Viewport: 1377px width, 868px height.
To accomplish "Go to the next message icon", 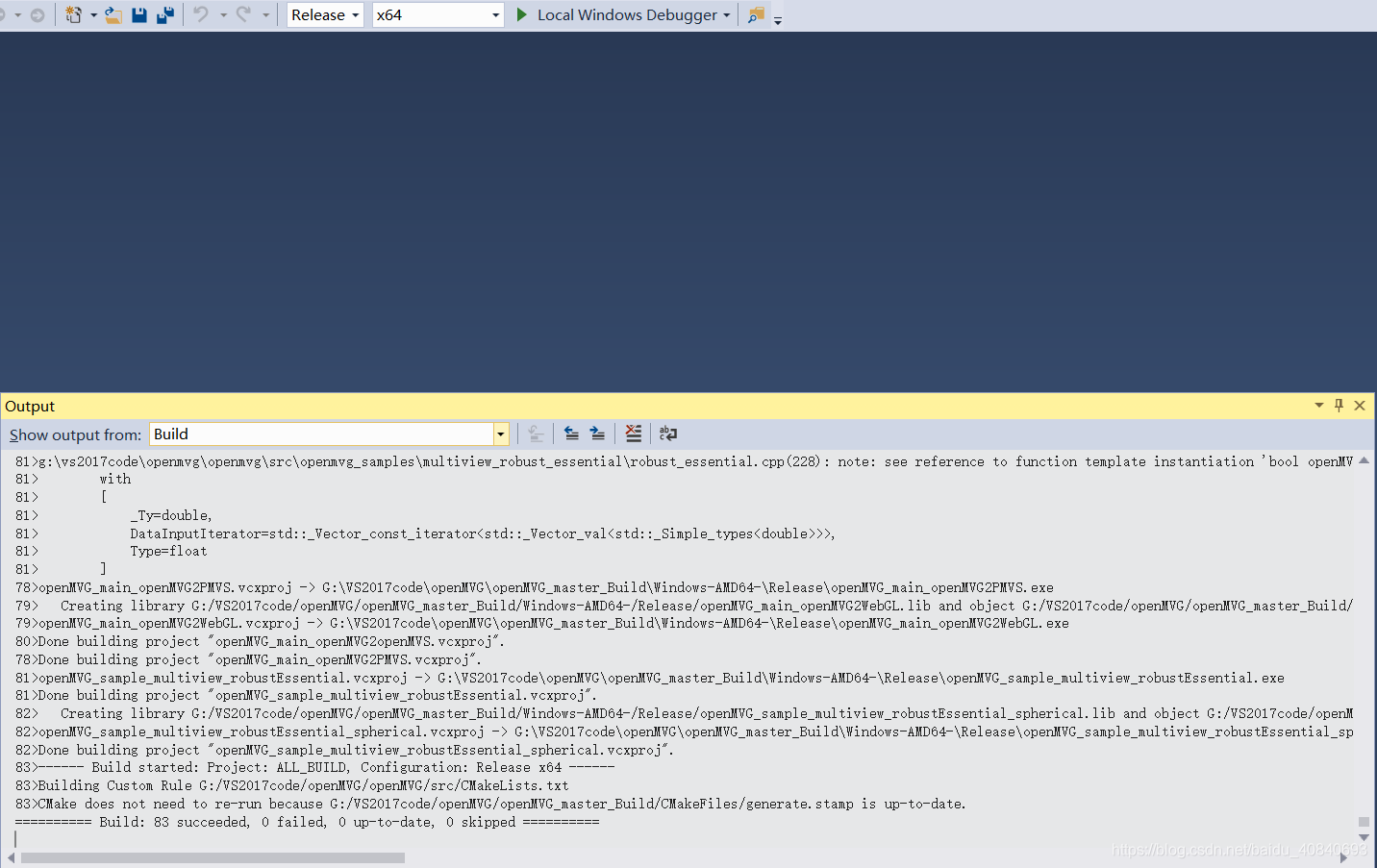I will 597,434.
